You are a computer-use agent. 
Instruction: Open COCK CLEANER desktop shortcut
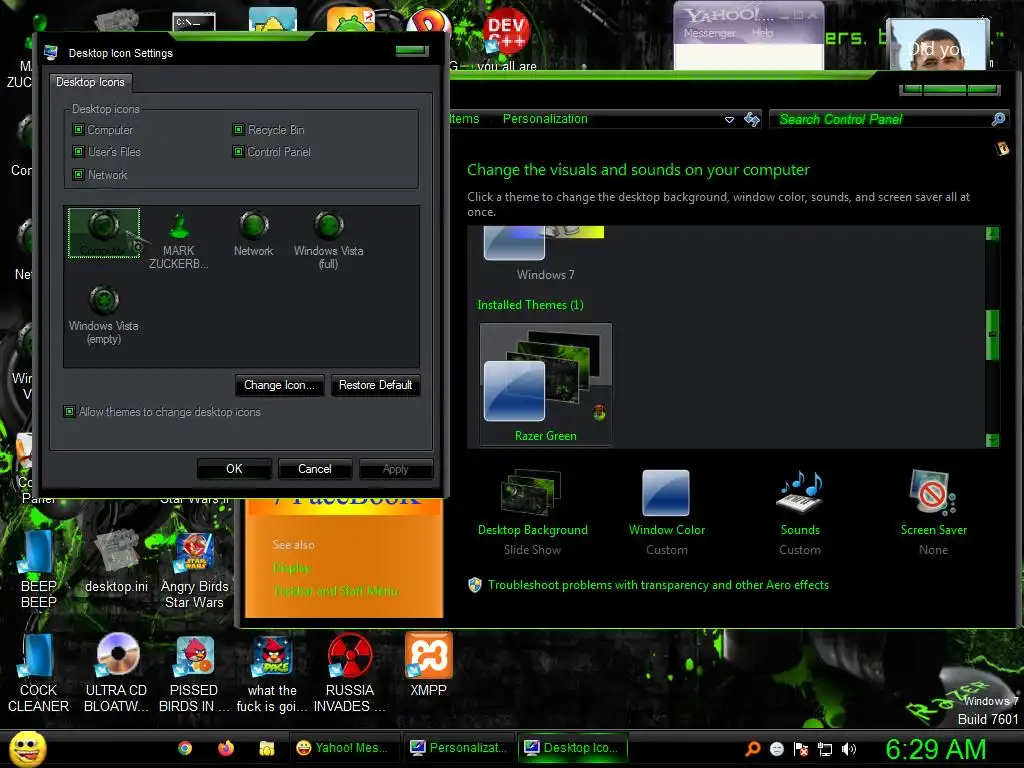(x=38, y=673)
